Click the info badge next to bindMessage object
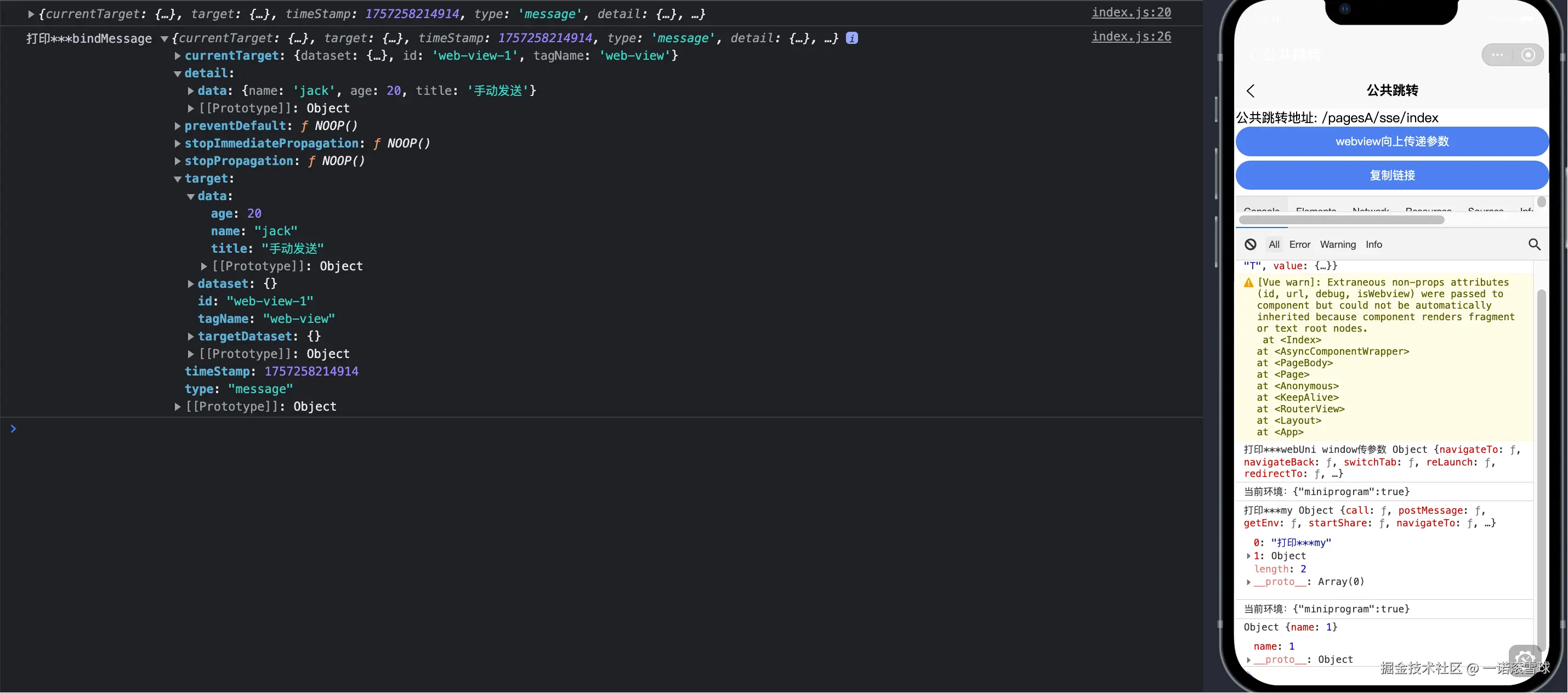This screenshot has height=693, width=1568. point(851,38)
